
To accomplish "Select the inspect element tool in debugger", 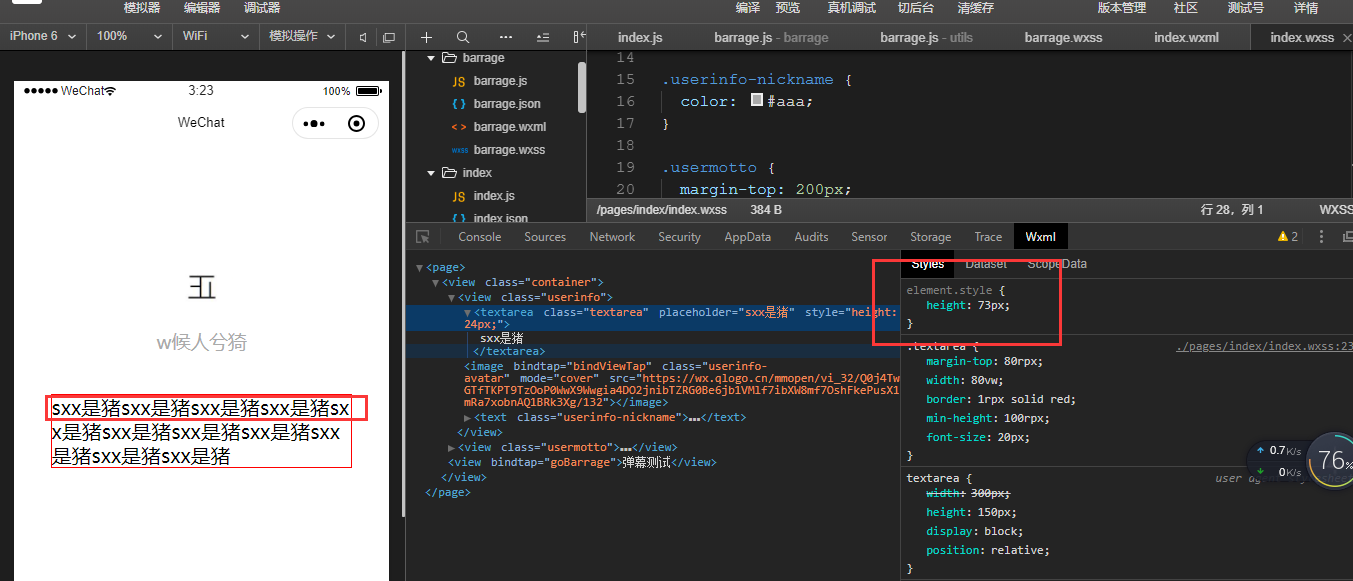I will [x=423, y=236].
